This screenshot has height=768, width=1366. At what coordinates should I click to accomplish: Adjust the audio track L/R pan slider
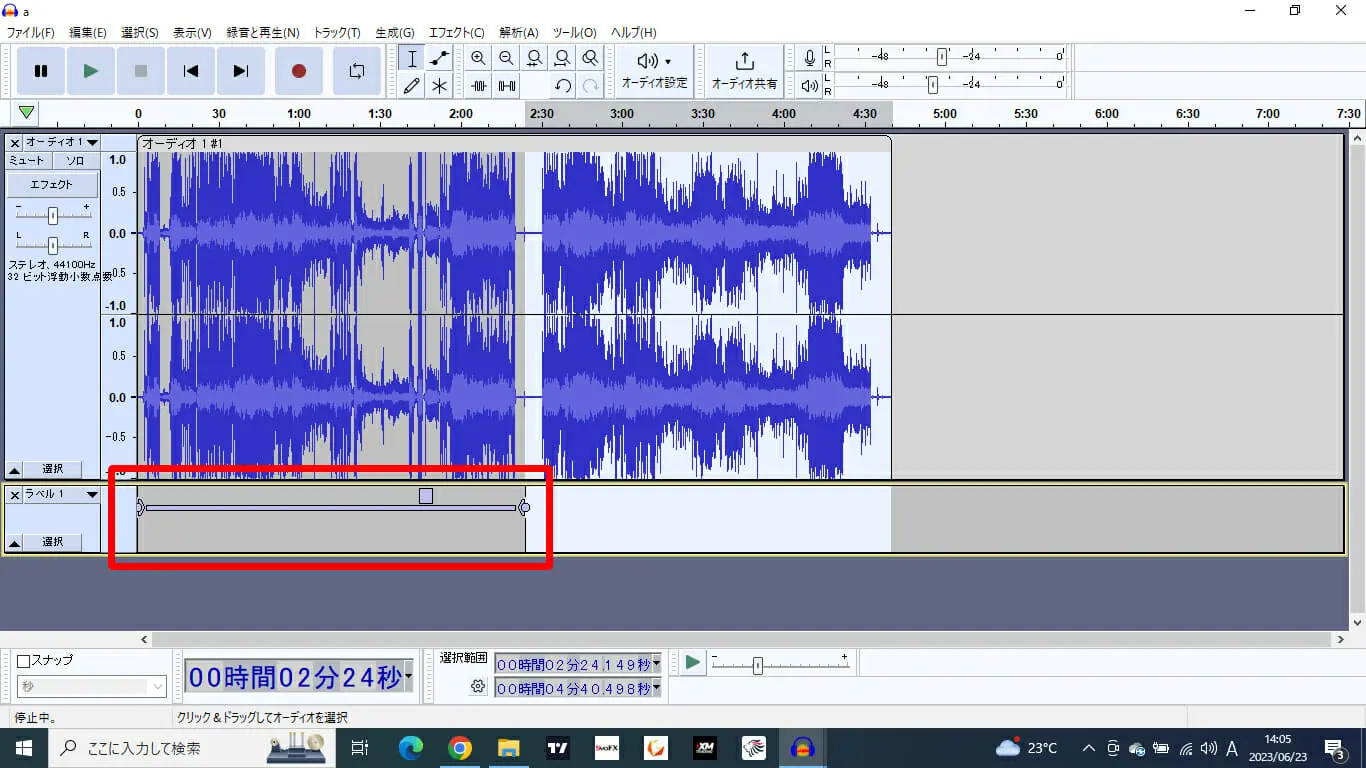point(52,245)
